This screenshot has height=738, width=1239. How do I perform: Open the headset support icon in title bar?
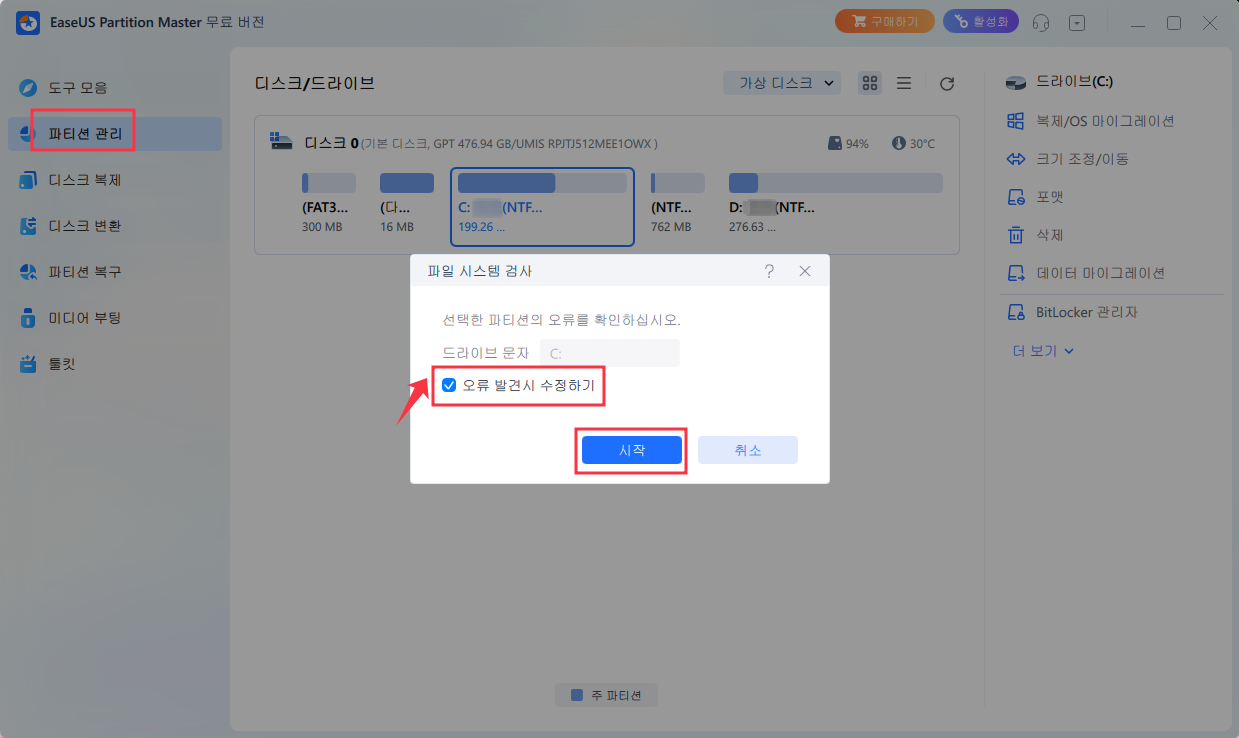point(1040,21)
